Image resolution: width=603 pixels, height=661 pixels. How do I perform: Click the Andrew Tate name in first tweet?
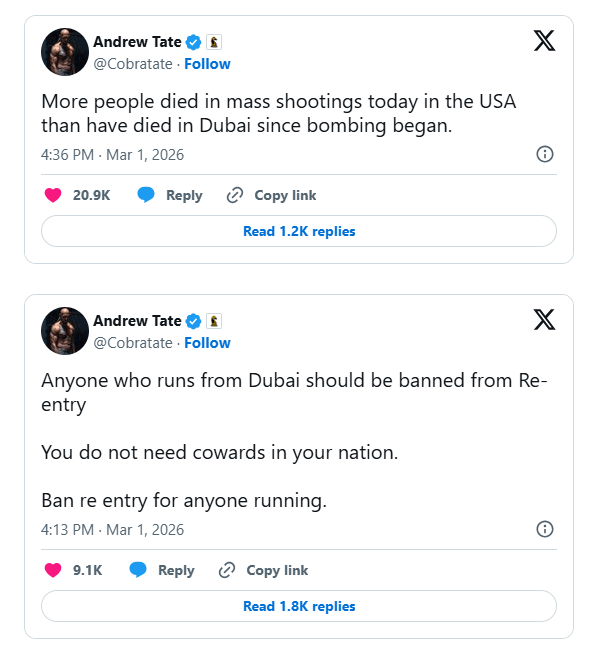tap(137, 41)
